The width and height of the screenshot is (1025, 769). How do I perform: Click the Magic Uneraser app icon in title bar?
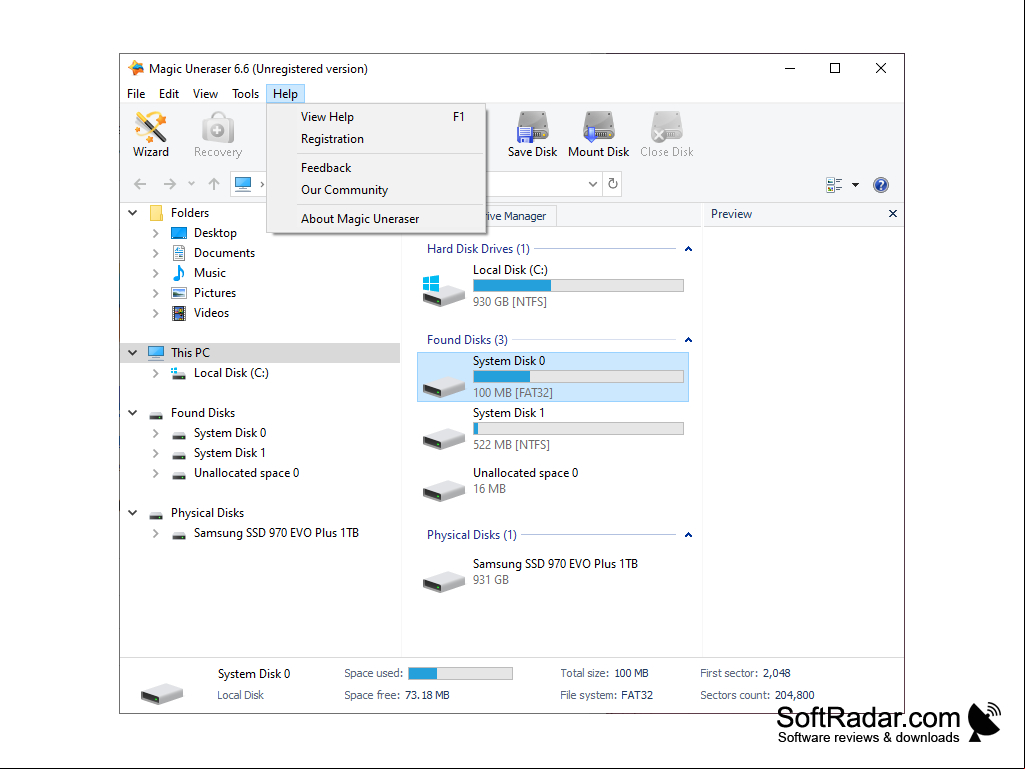(136, 68)
